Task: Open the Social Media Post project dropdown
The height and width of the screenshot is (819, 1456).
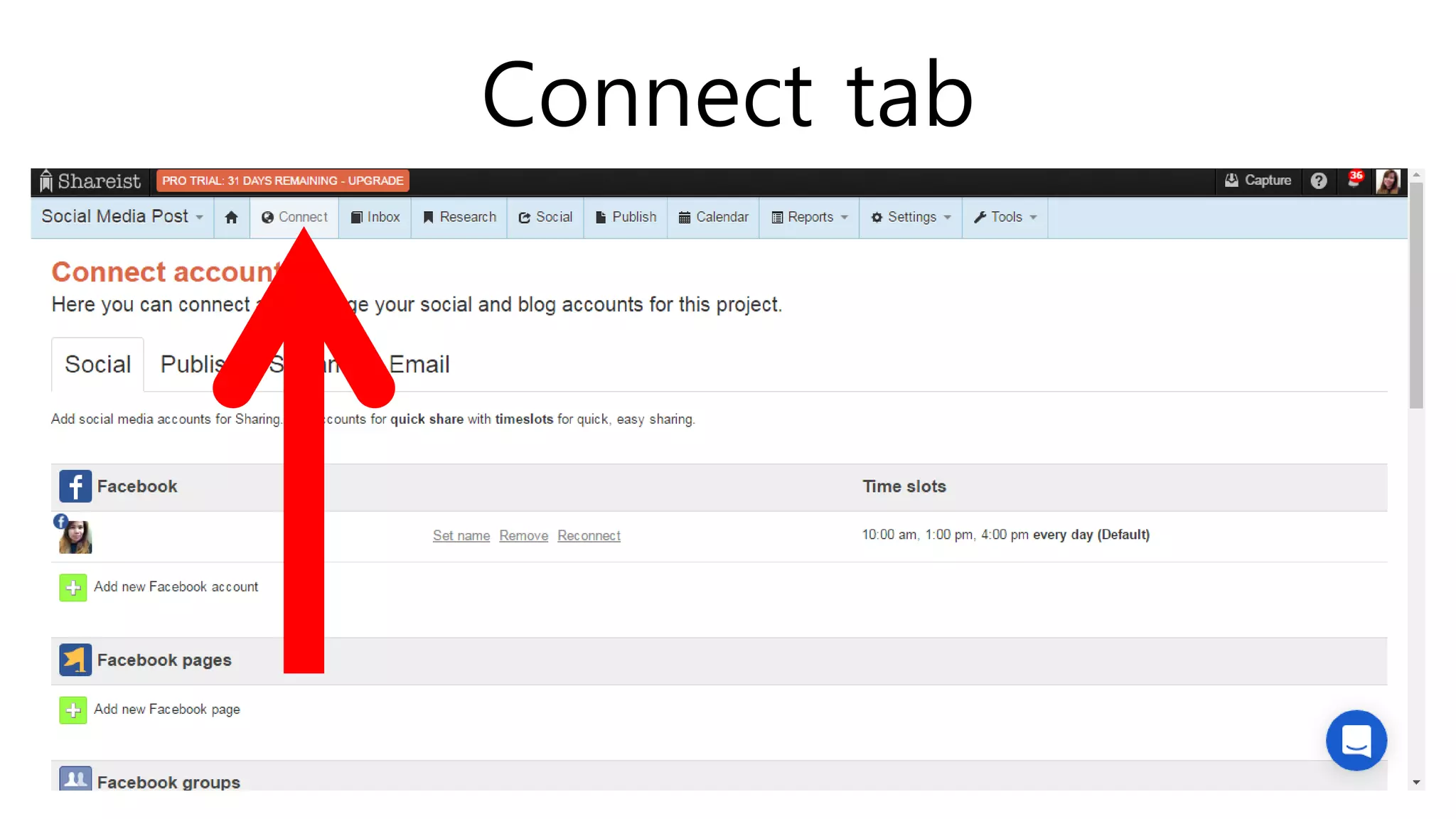Action: pos(122,216)
